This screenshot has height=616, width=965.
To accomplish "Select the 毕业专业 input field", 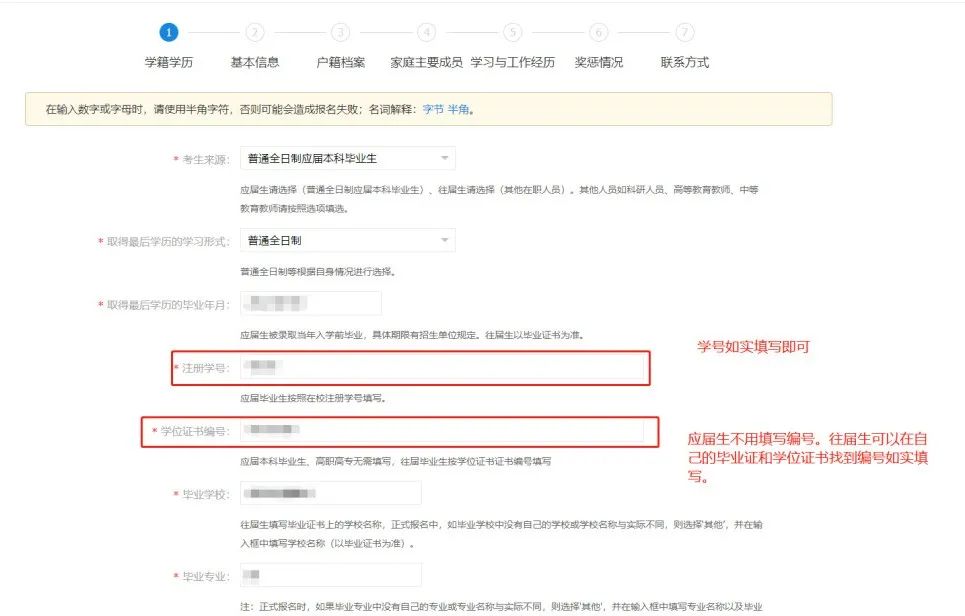I will coord(330,575).
